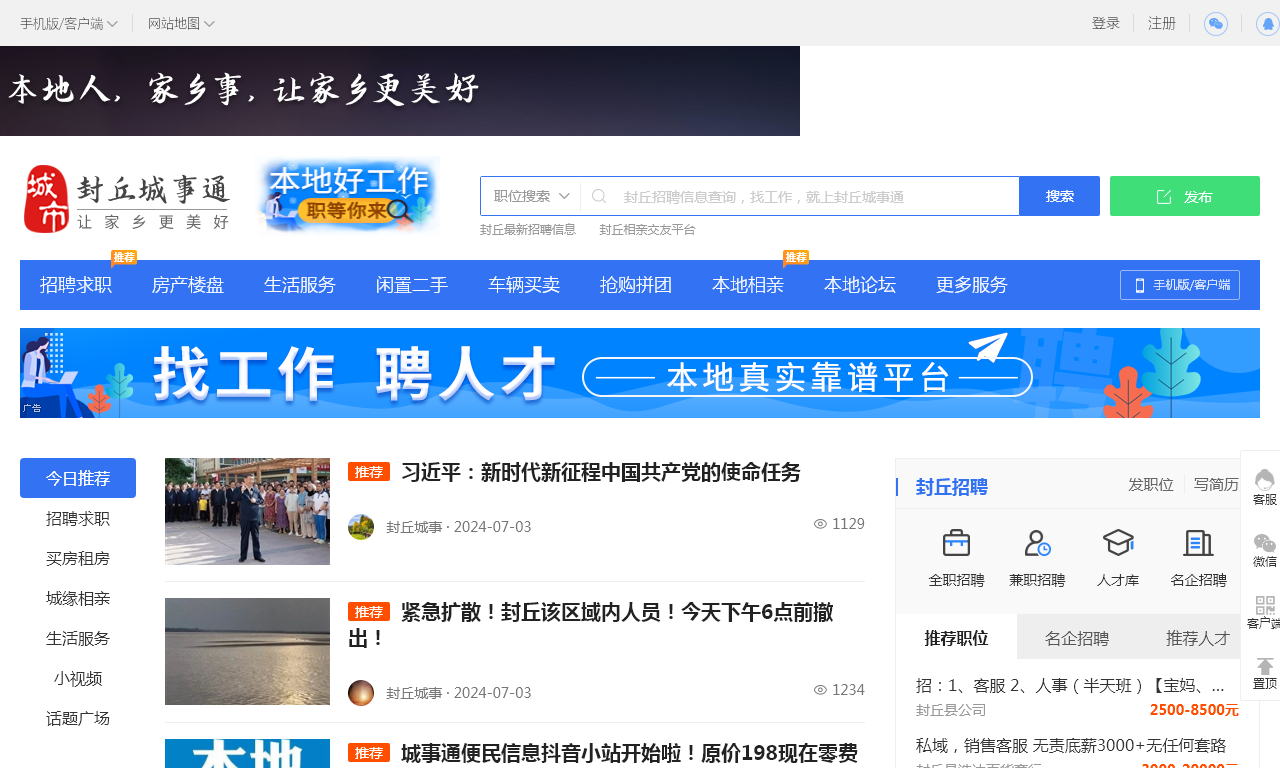This screenshot has width=1280, height=768.
Task: Click thumbnail of Xi Jinping article
Action: (x=247, y=511)
